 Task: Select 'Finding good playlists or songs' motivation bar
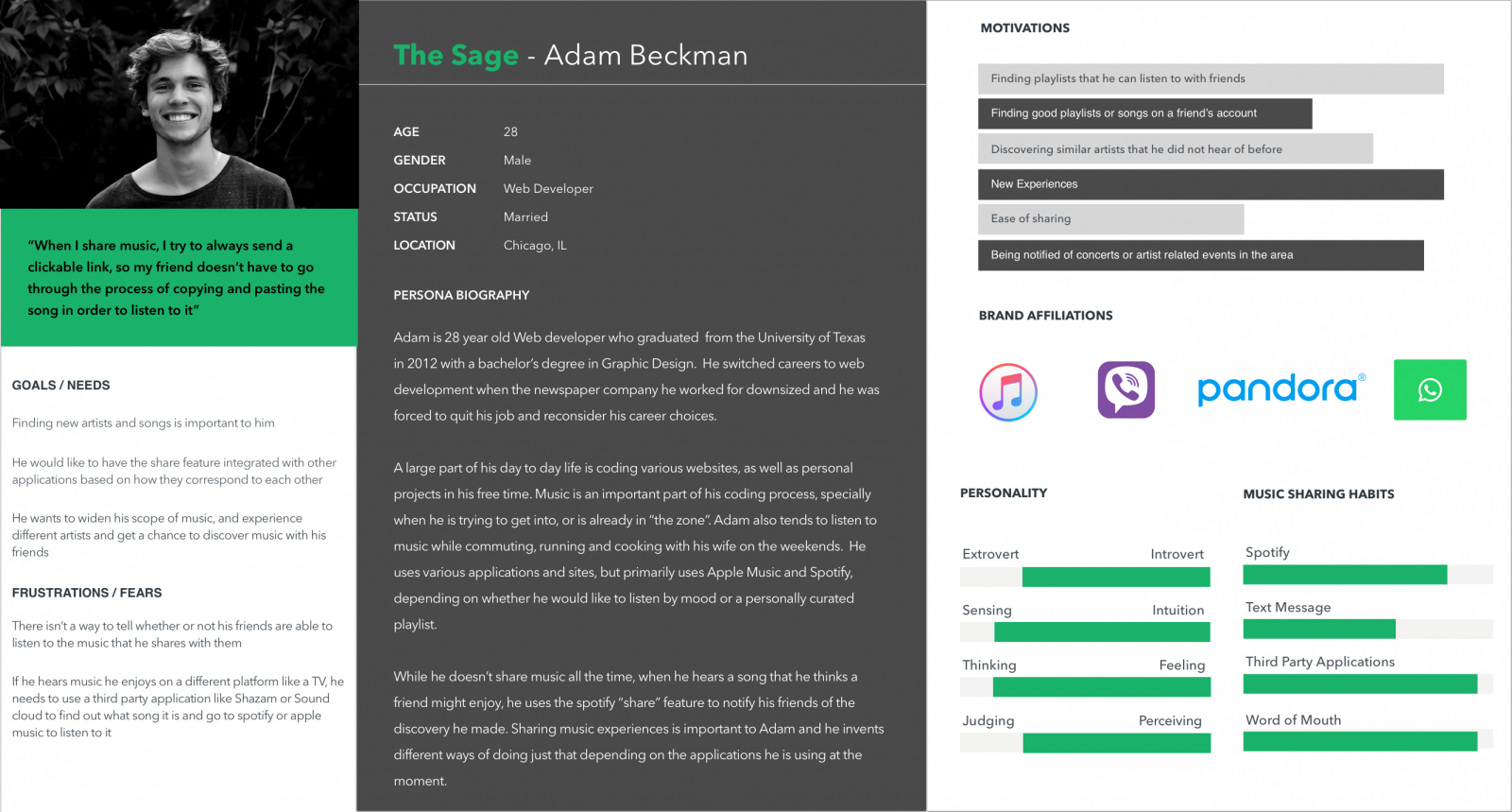click(x=1144, y=113)
